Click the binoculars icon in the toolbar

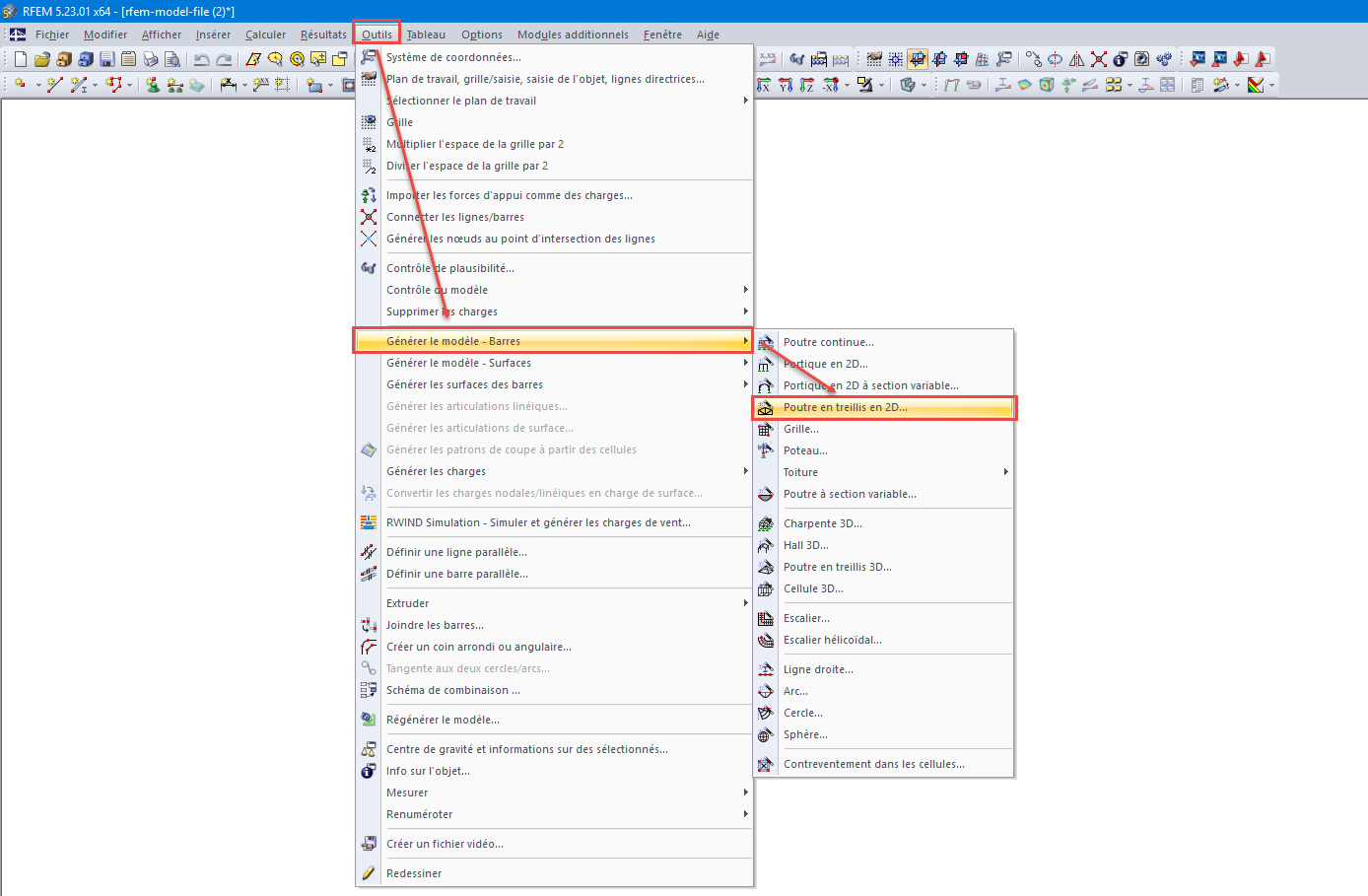tap(797, 59)
